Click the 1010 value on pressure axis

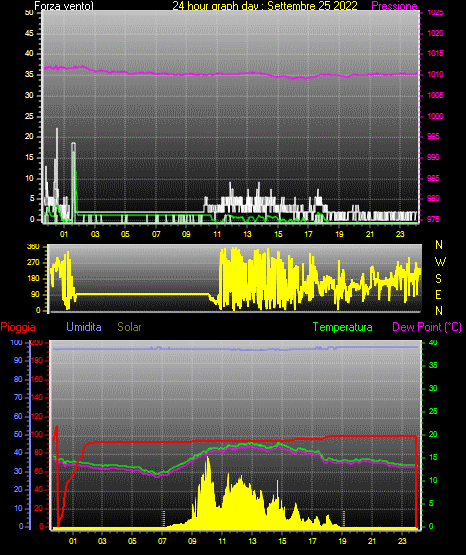(x=435, y=74)
